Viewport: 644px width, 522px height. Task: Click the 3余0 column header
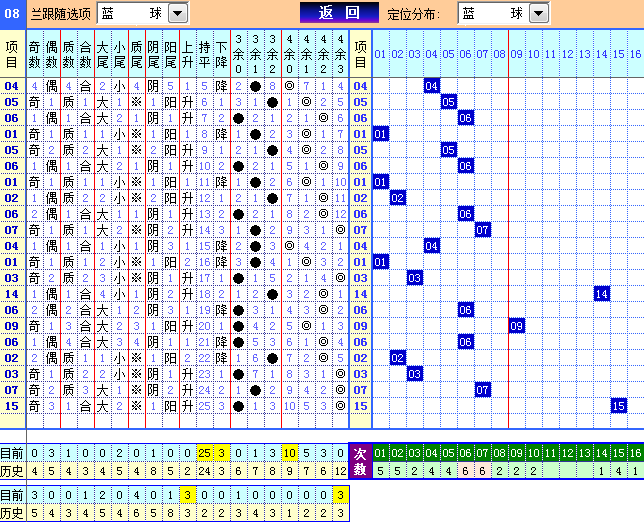coord(239,54)
